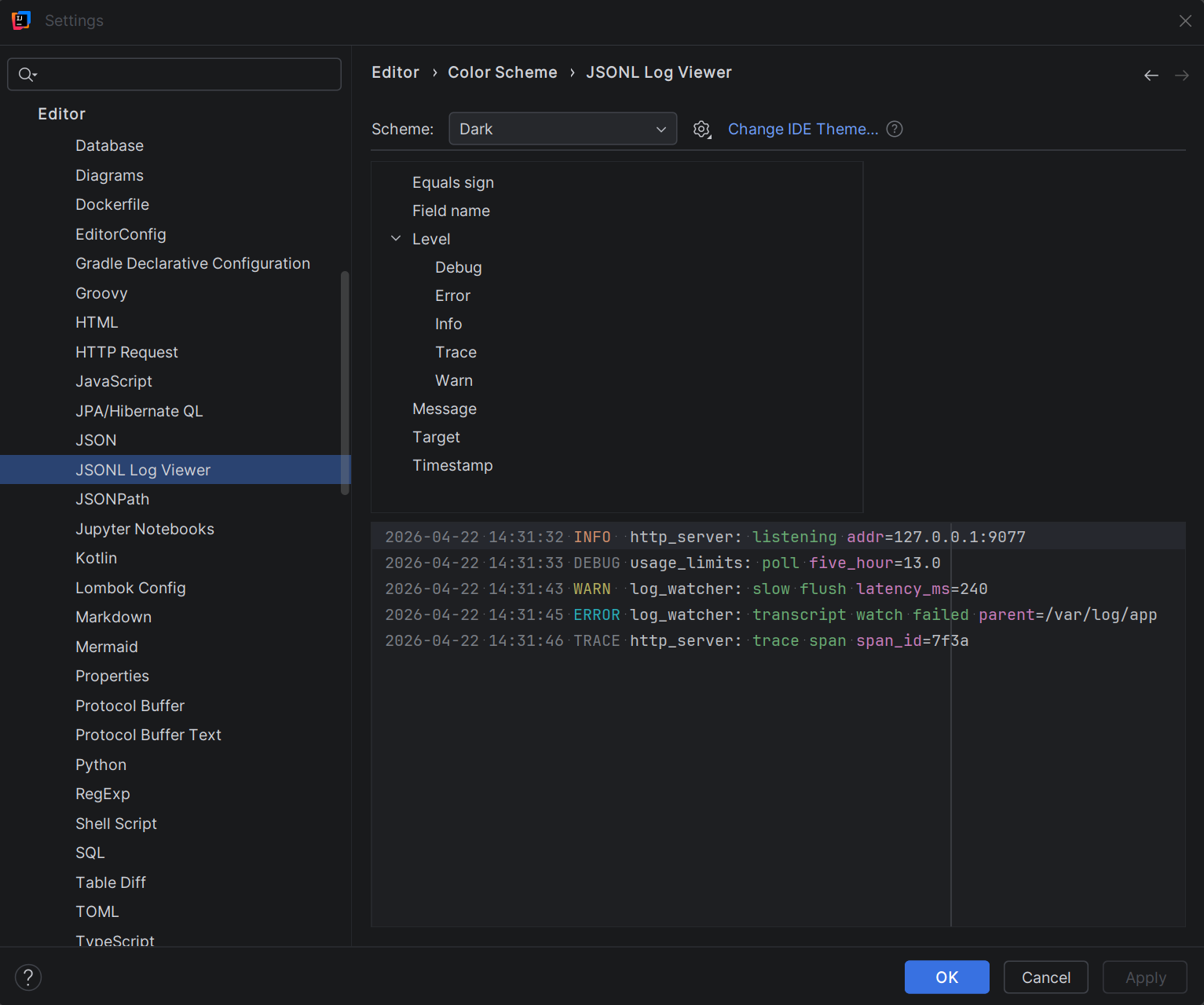Open the Help button at bottom left

pyautogui.click(x=28, y=977)
